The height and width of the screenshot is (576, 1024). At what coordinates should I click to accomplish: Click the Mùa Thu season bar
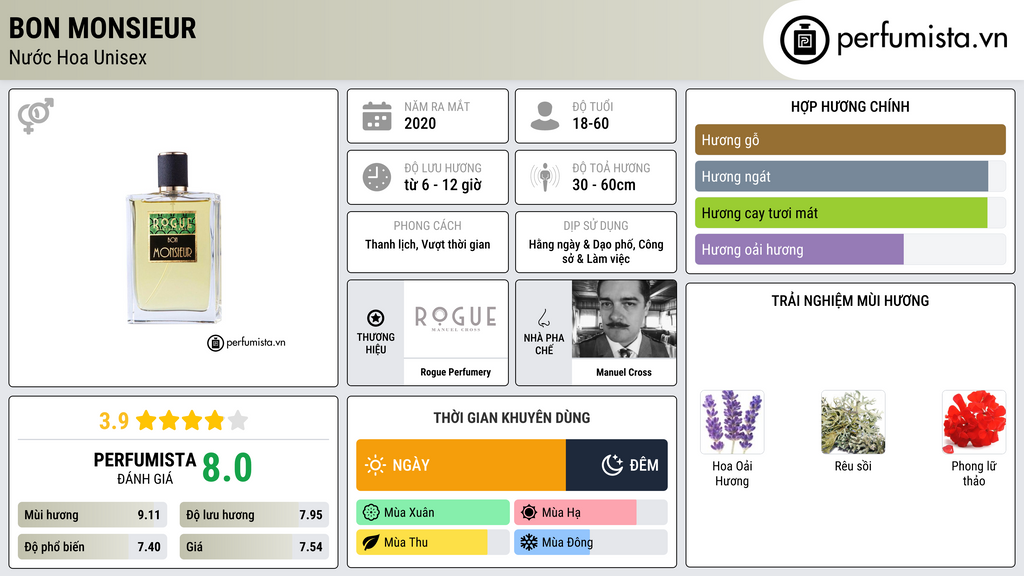point(433,542)
